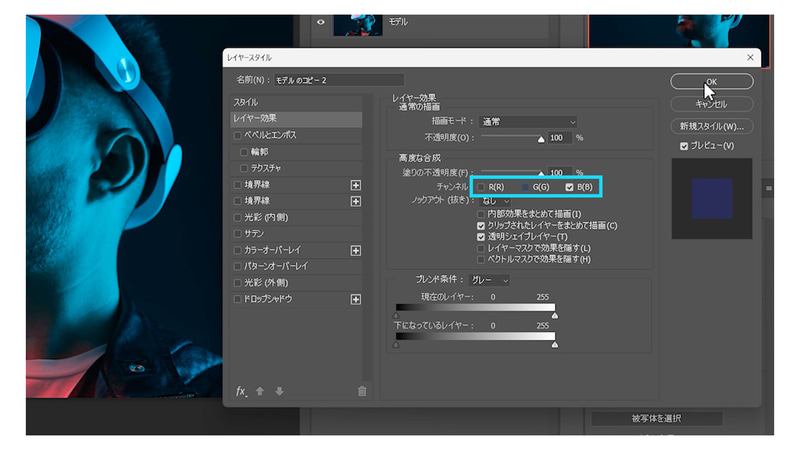
Task: Click the panel menu icon at right edge
Action: tap(769, 189)
